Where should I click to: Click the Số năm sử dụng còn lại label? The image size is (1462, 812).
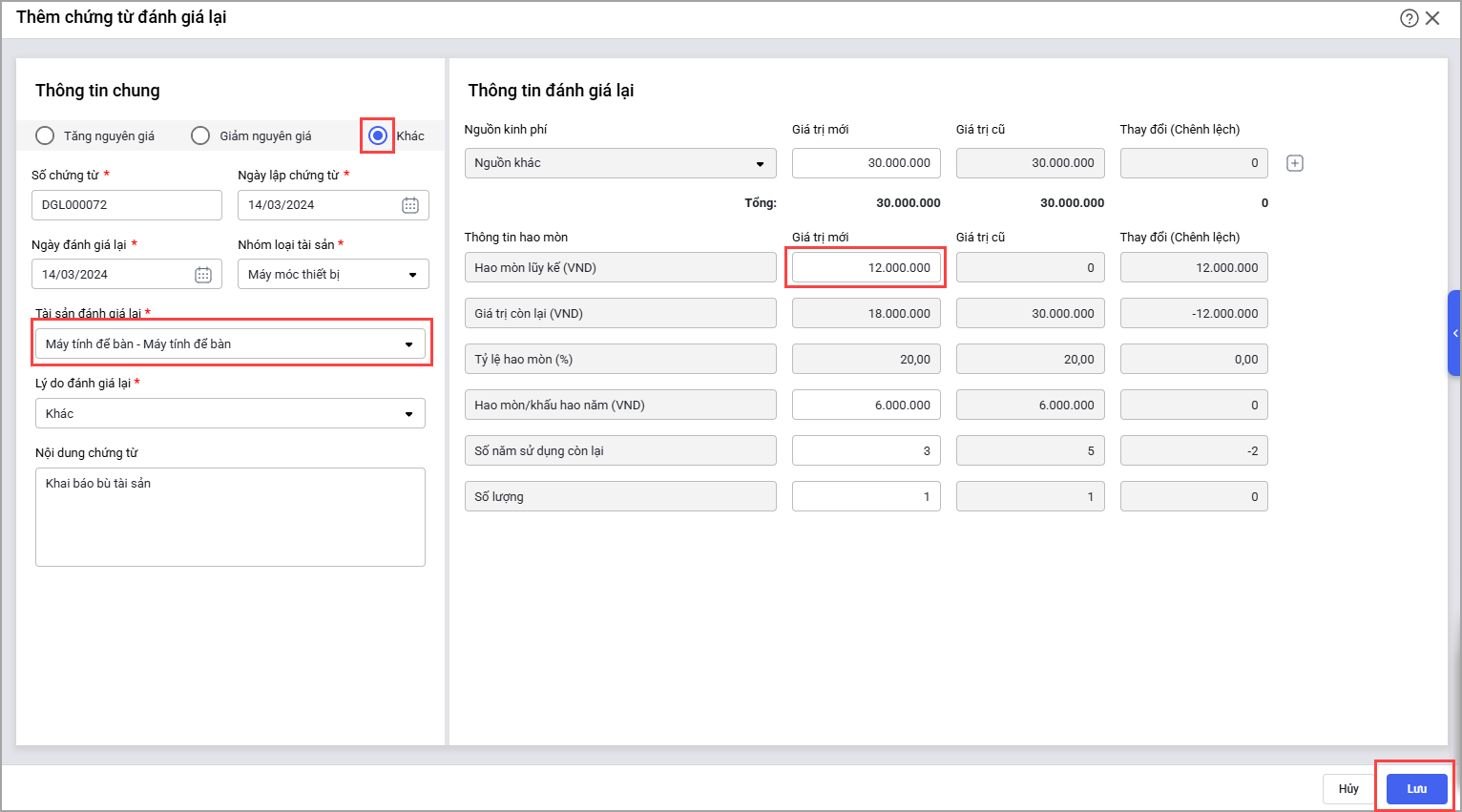tap(620, 450)
